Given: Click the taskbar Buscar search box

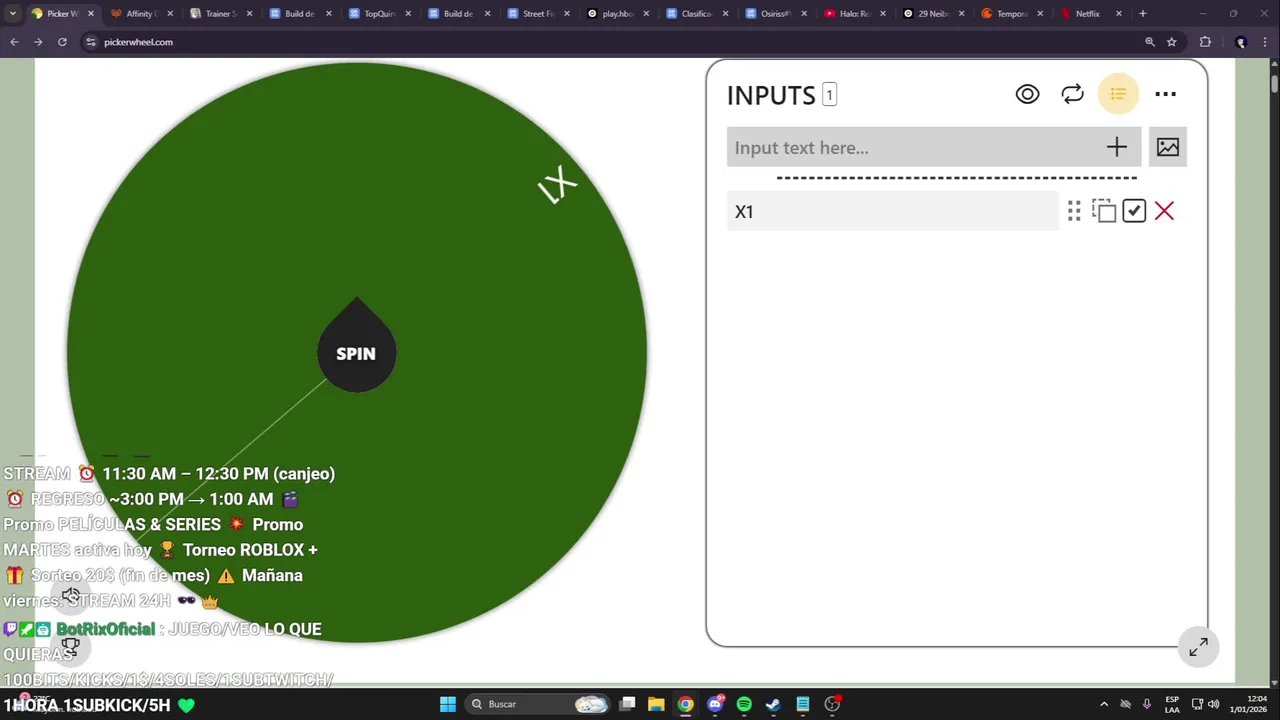Looking at the screenshot, I should [x=540, y=704].
